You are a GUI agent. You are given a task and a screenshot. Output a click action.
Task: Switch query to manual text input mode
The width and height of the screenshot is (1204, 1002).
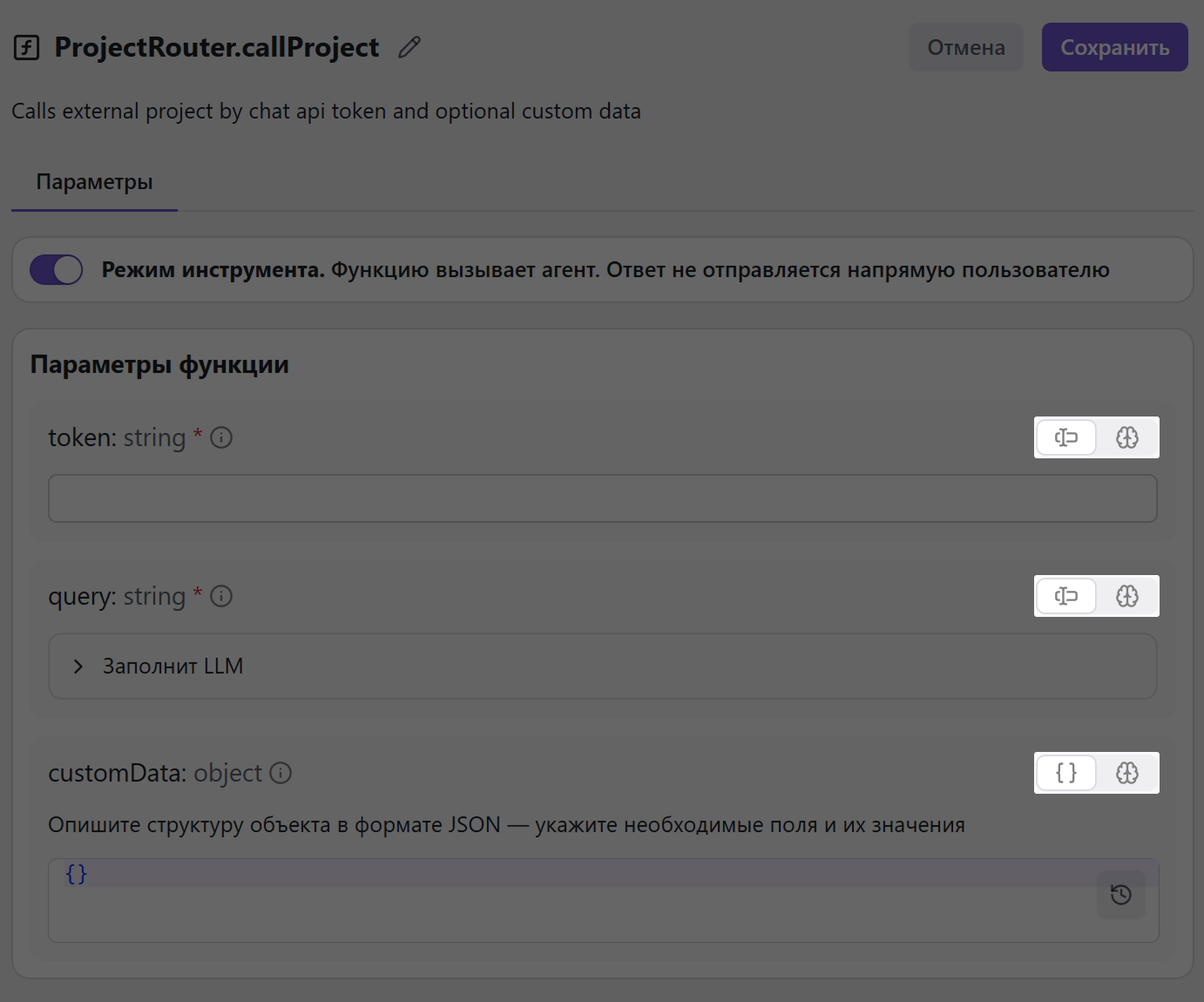click(x=1066, y=596)
